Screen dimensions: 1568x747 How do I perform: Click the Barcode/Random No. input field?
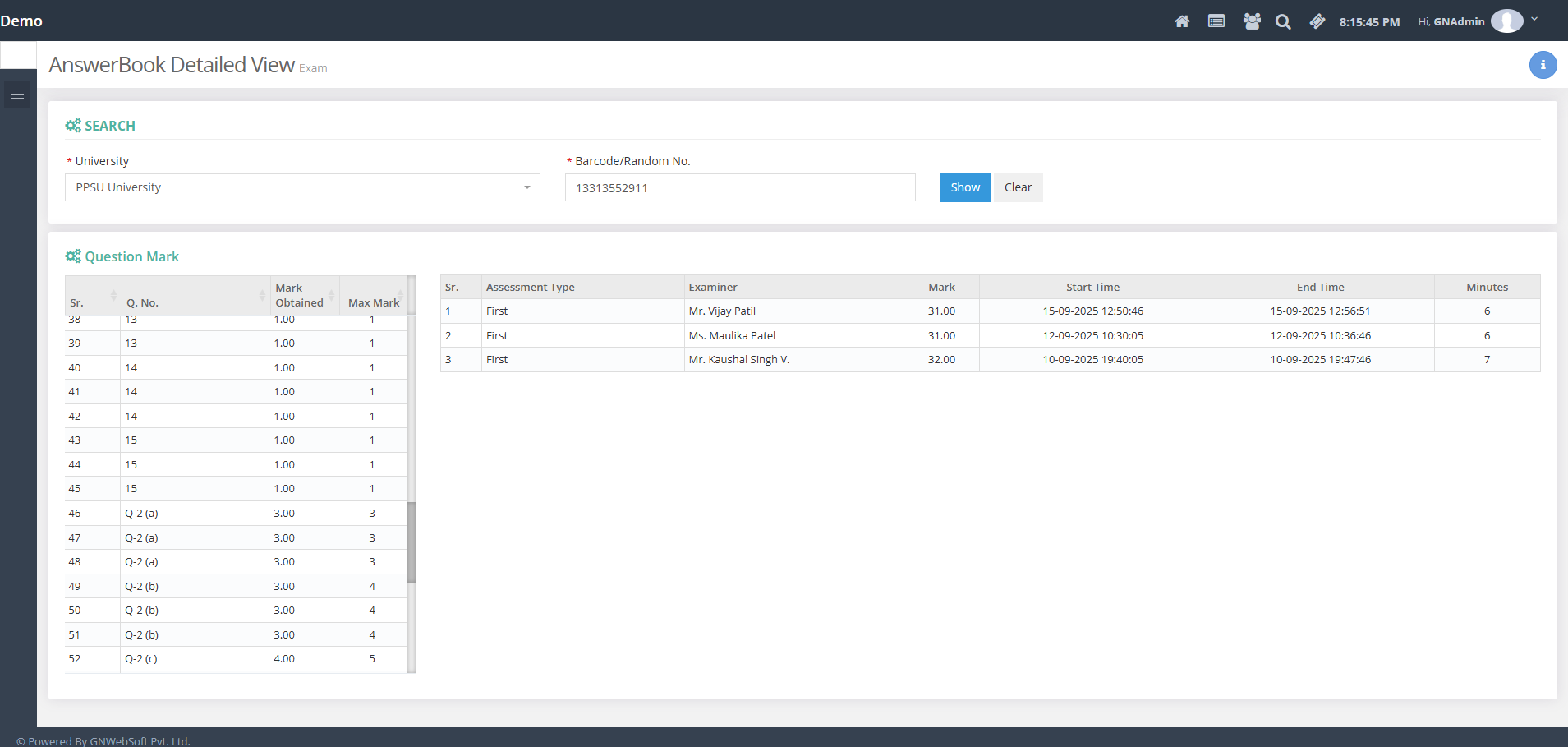(739, 187)
